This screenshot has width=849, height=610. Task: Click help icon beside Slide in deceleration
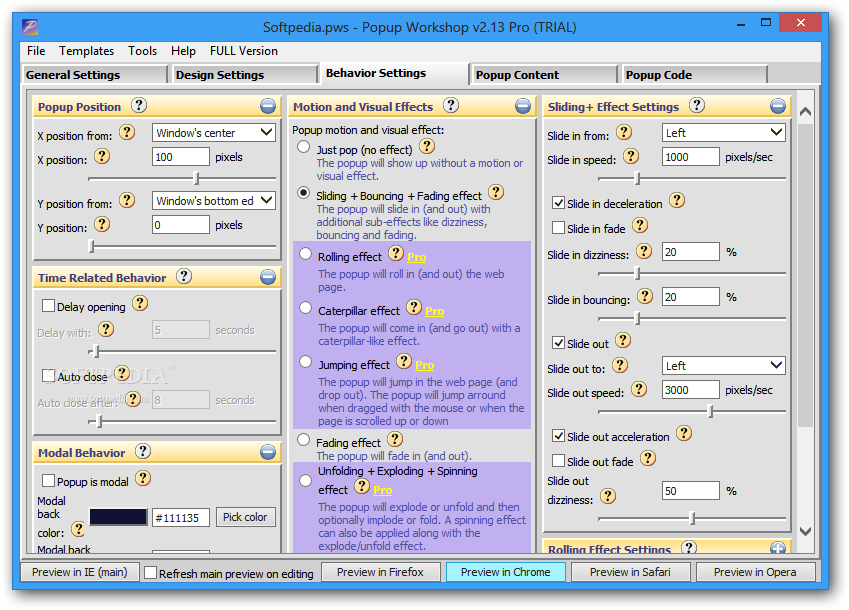[677, 200]
